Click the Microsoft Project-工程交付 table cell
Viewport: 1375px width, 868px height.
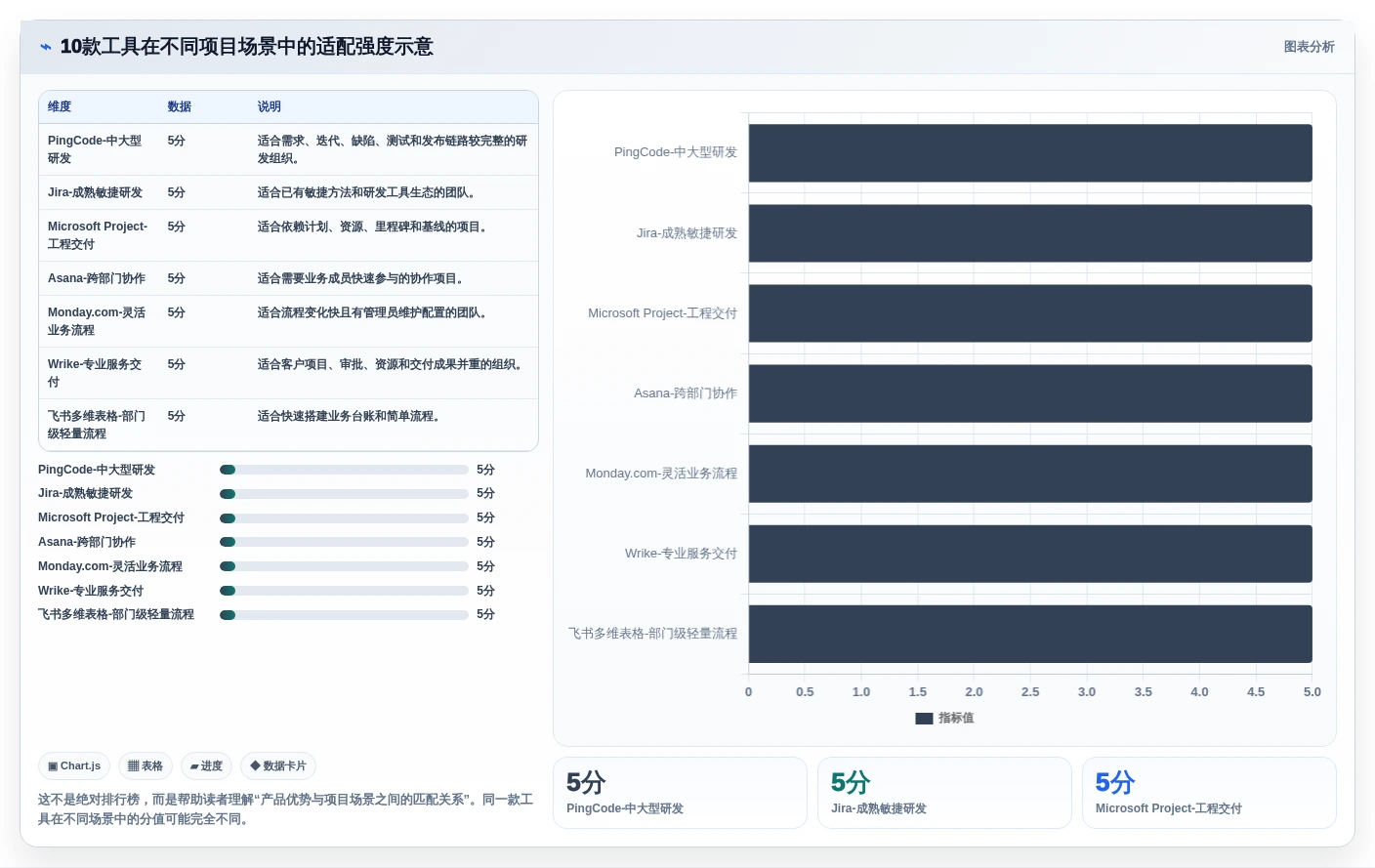tap(98, 235)
